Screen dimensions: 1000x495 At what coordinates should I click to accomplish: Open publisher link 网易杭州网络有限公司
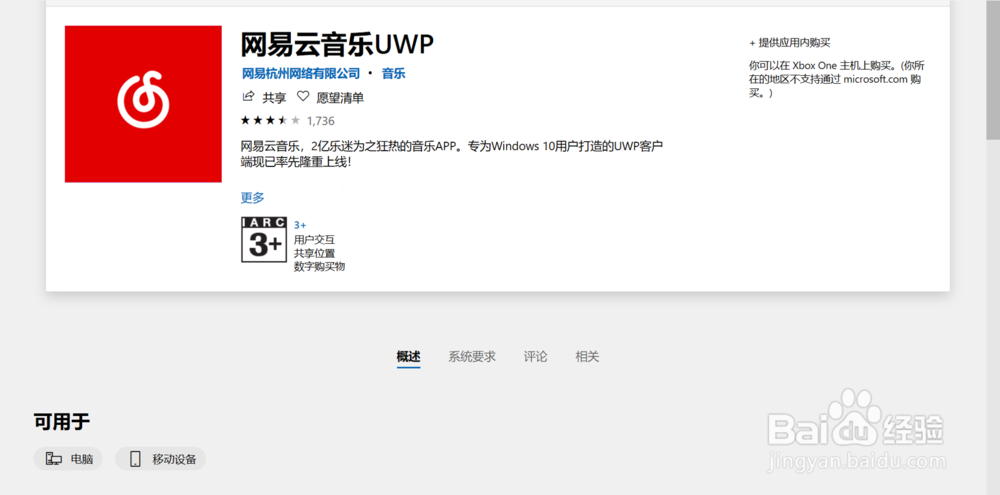301,73
